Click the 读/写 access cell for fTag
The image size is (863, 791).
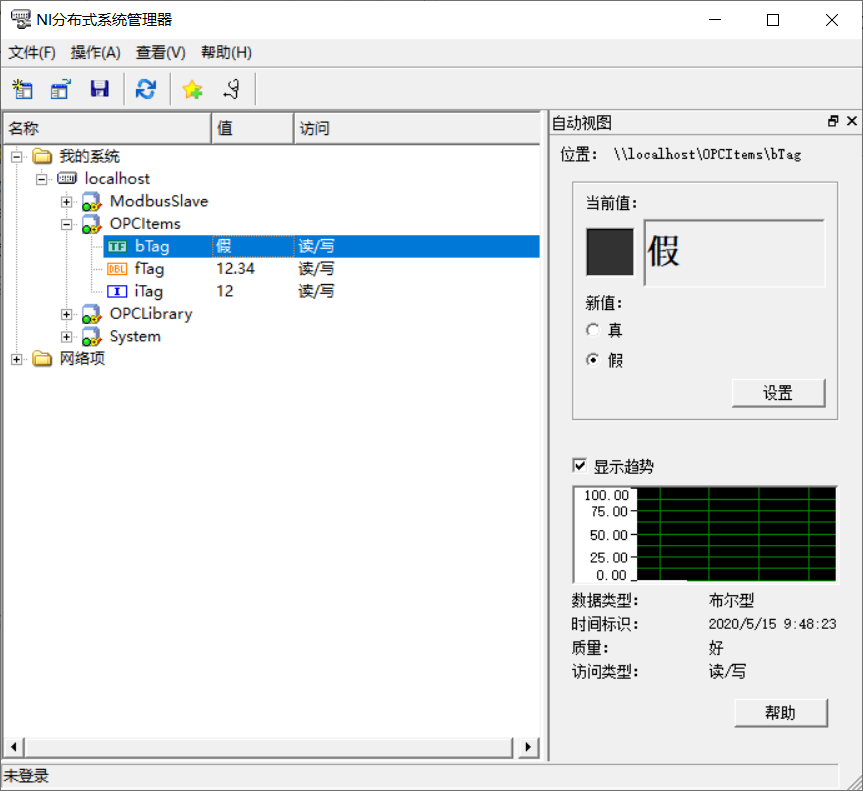pos(316,269)
